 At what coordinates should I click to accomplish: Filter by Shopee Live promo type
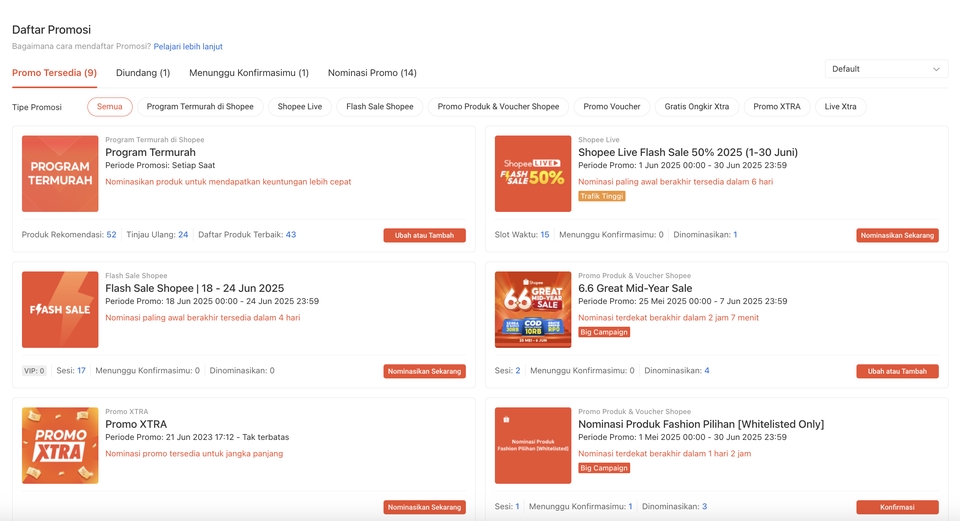point(300,107)
